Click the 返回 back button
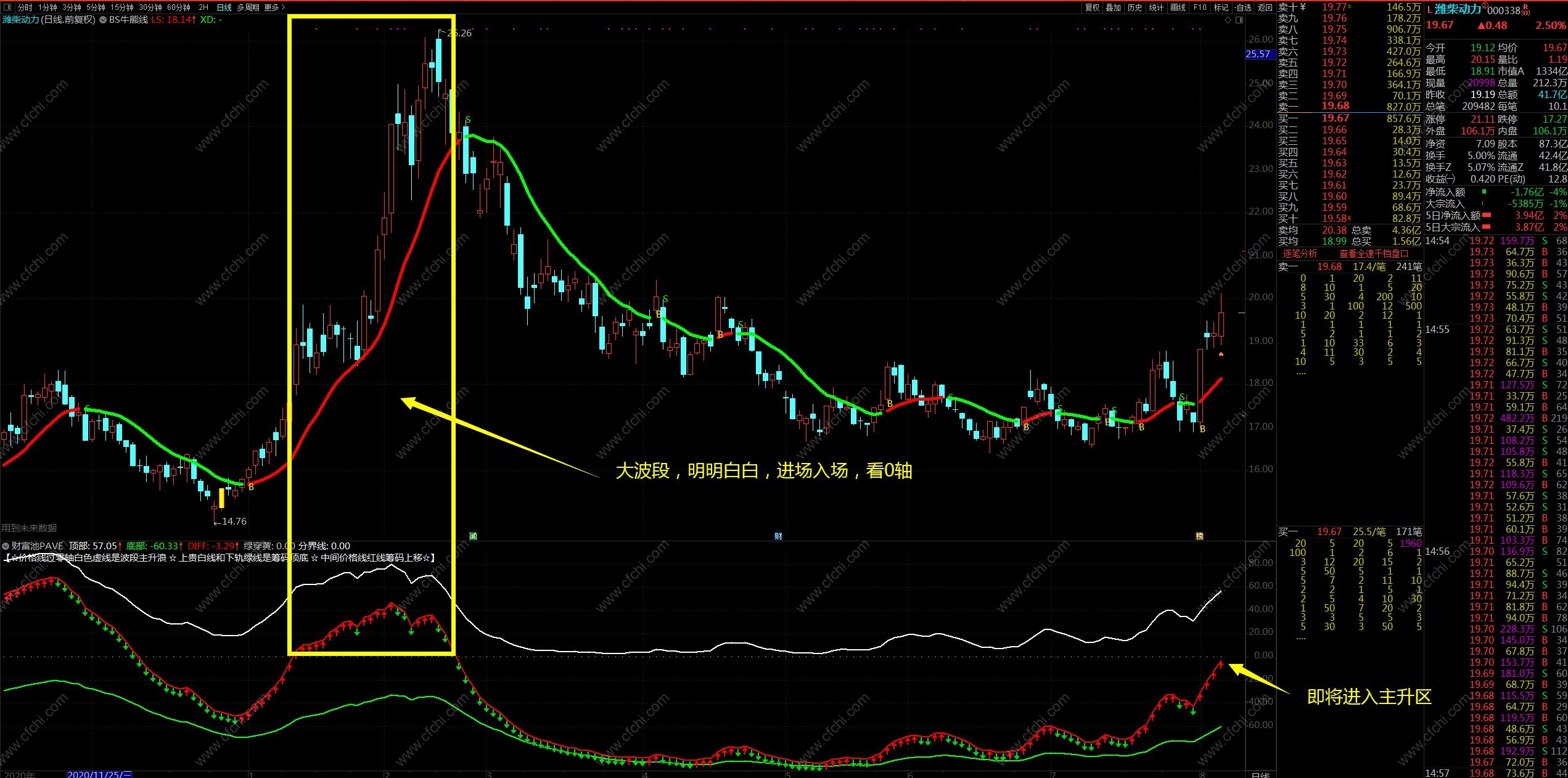The height and width of the screenshot is (778, 1568). click(x=1265, y=7)
